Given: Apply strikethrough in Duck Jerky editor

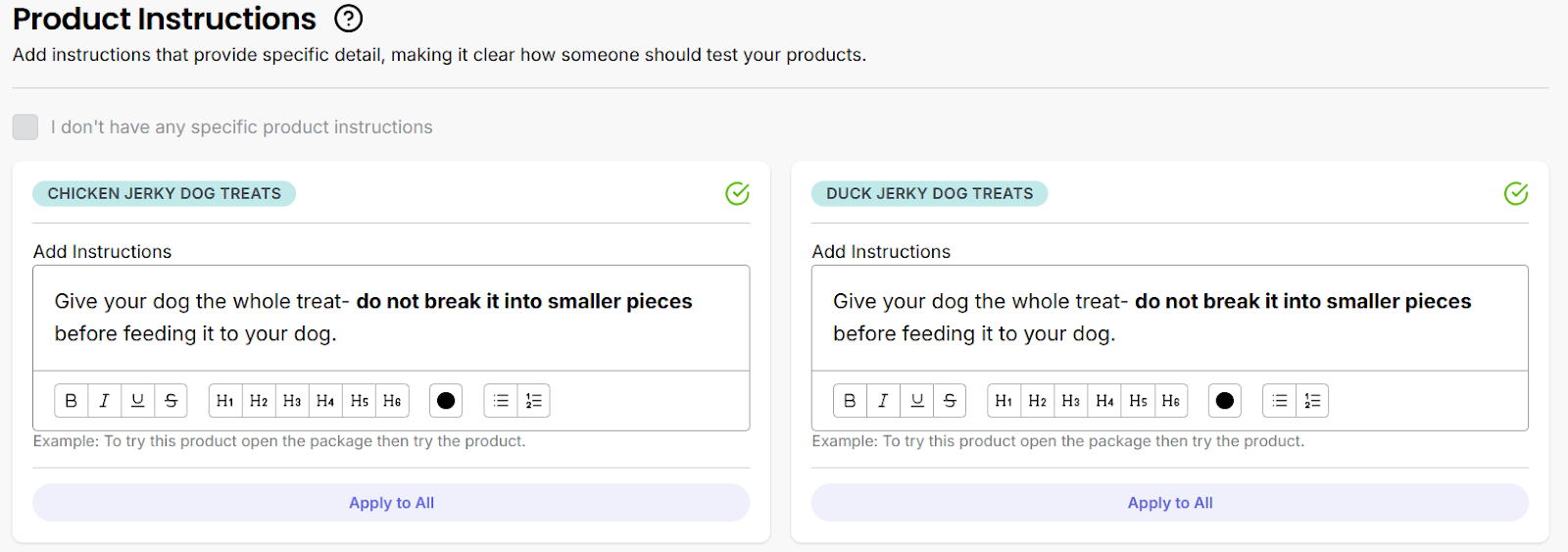Looking at the screenshot, I should pos(950,401).
